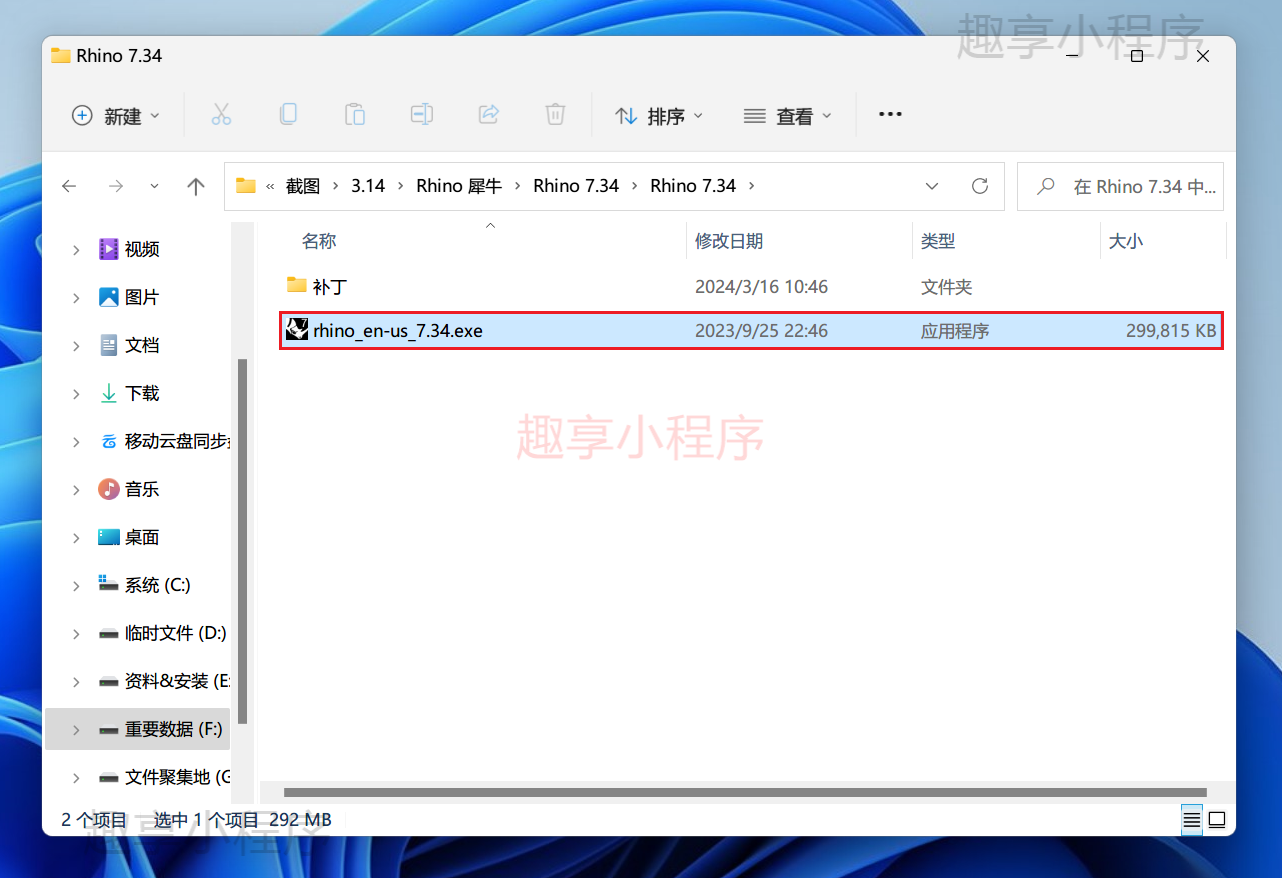Image resolution: width=1282 pixels, height=878 pixels.
Task: Refresh the current folder
Action: pyautogui.click(x=980, y=186)
